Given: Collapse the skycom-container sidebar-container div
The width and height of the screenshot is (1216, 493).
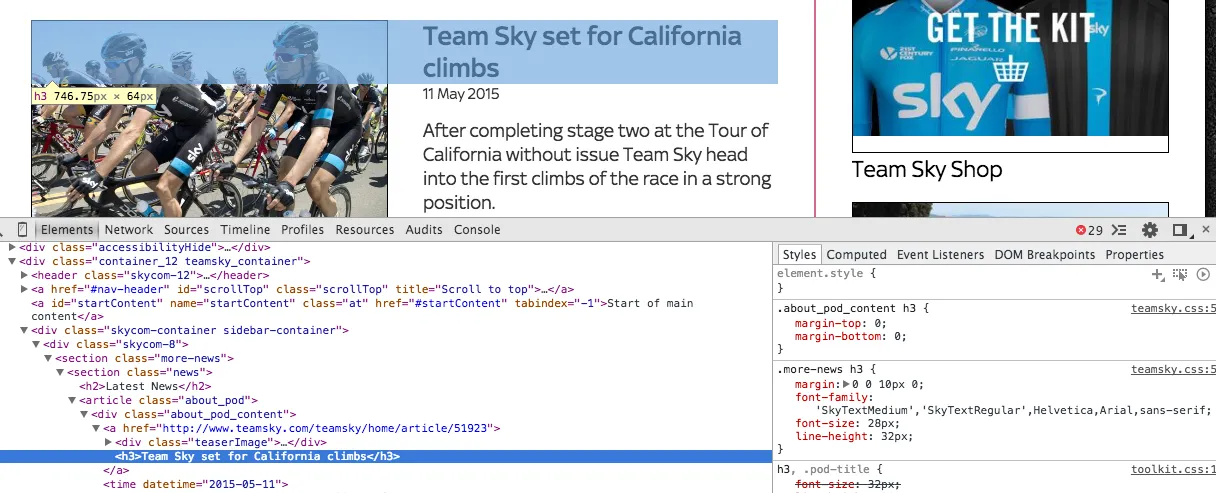Looking at the screenshot, I should [25, 330].
